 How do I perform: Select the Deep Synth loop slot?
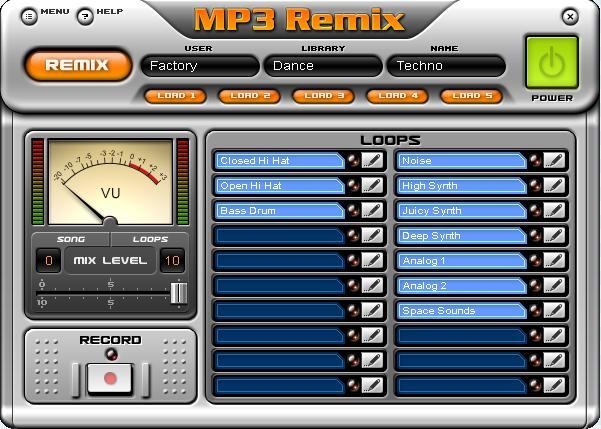[461, 235]
